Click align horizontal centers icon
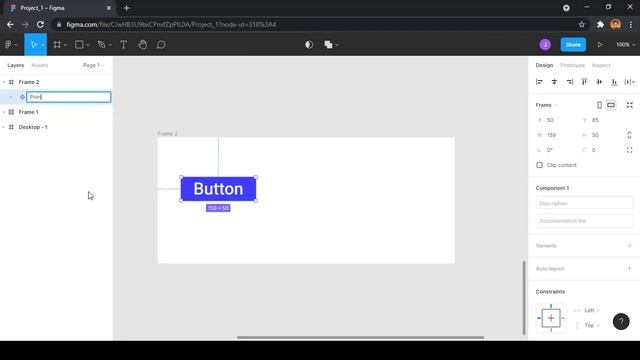 coord(554,82)
